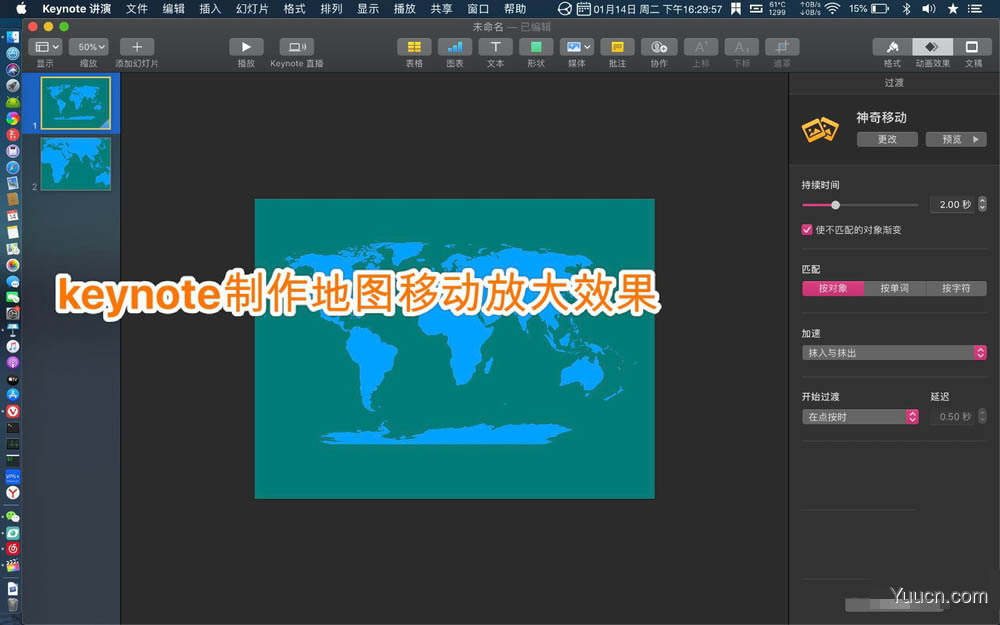Viewport: 1000px width, 625px height.
Task: Open Apple TV from the Dock
Action: click(13, 379)
